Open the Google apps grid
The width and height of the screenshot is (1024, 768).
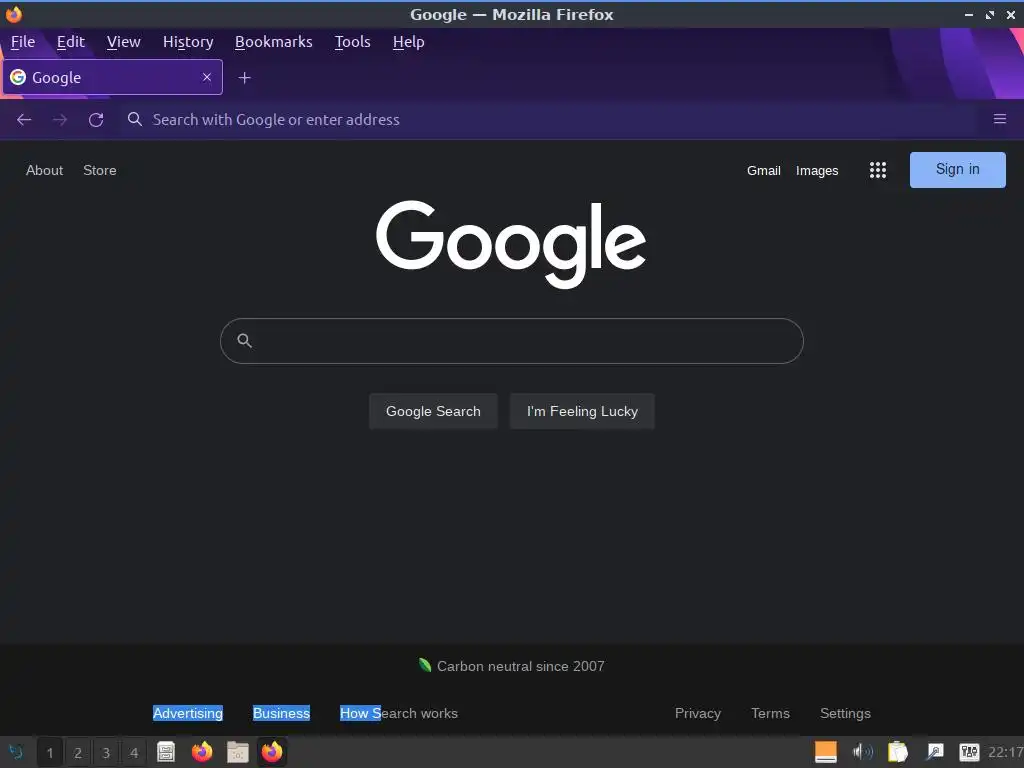tap(878, 170)
